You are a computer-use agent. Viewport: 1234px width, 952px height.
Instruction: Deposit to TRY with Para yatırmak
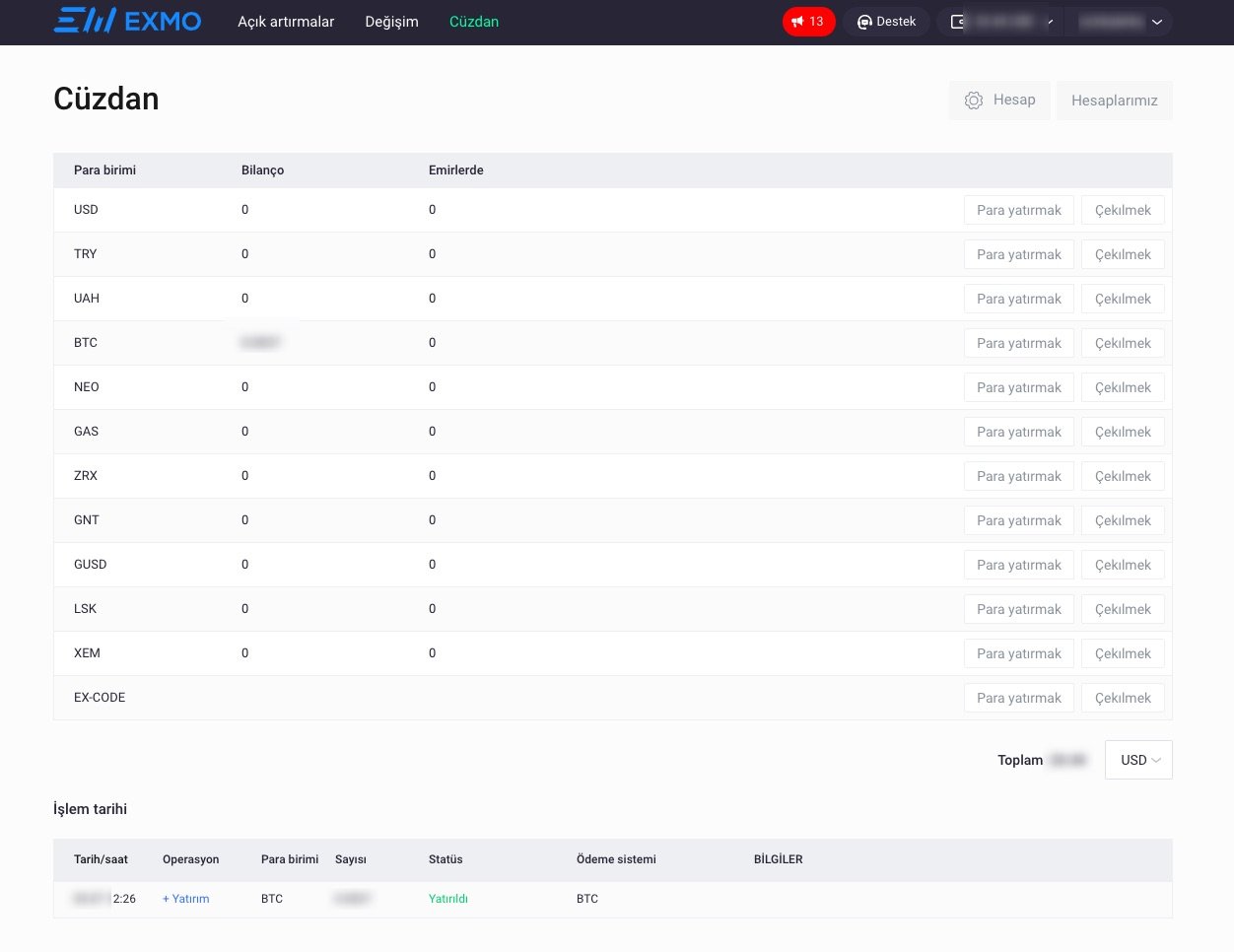point(1018,254)
